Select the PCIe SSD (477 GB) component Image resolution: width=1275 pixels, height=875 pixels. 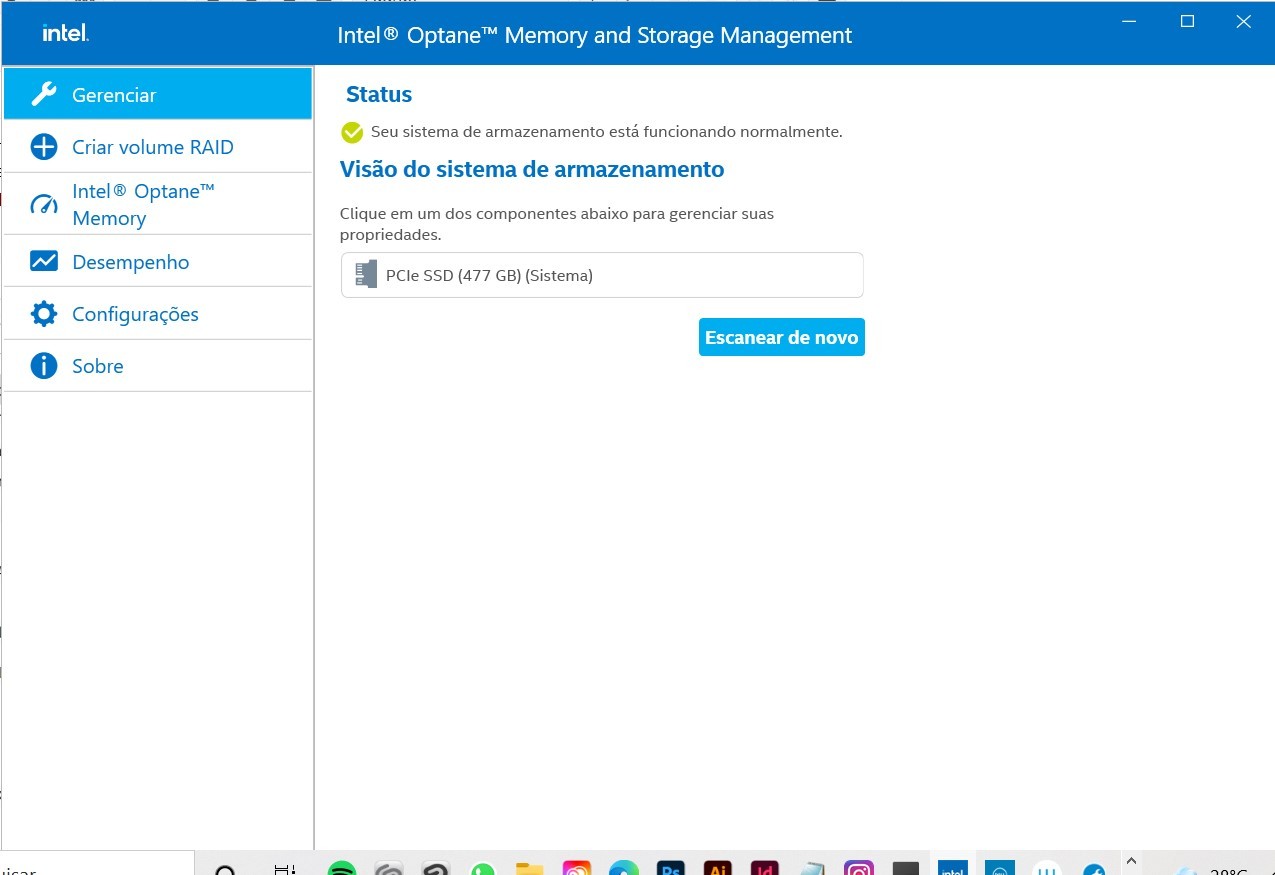602,275
